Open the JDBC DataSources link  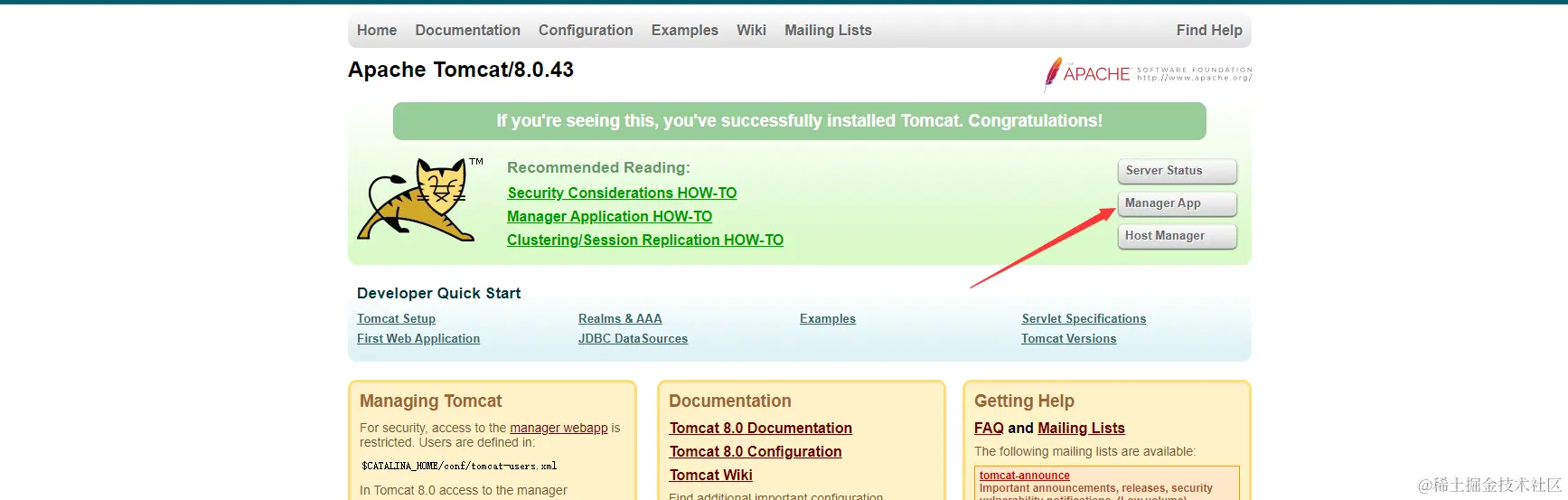(x=633, y=338)
